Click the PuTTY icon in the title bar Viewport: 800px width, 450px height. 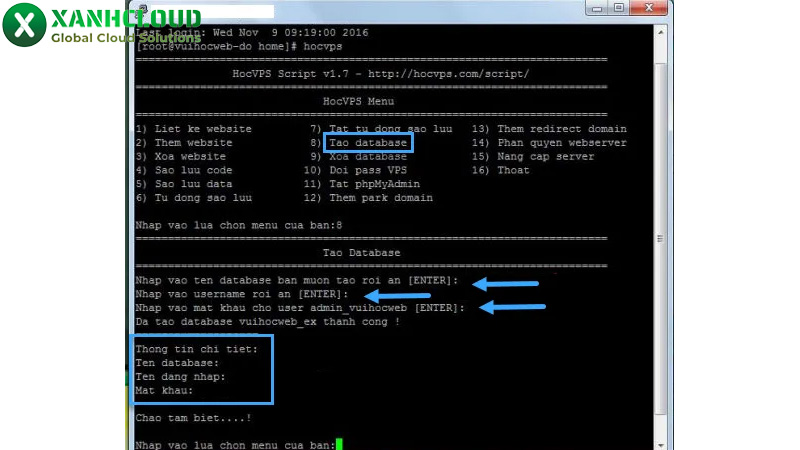143,9
